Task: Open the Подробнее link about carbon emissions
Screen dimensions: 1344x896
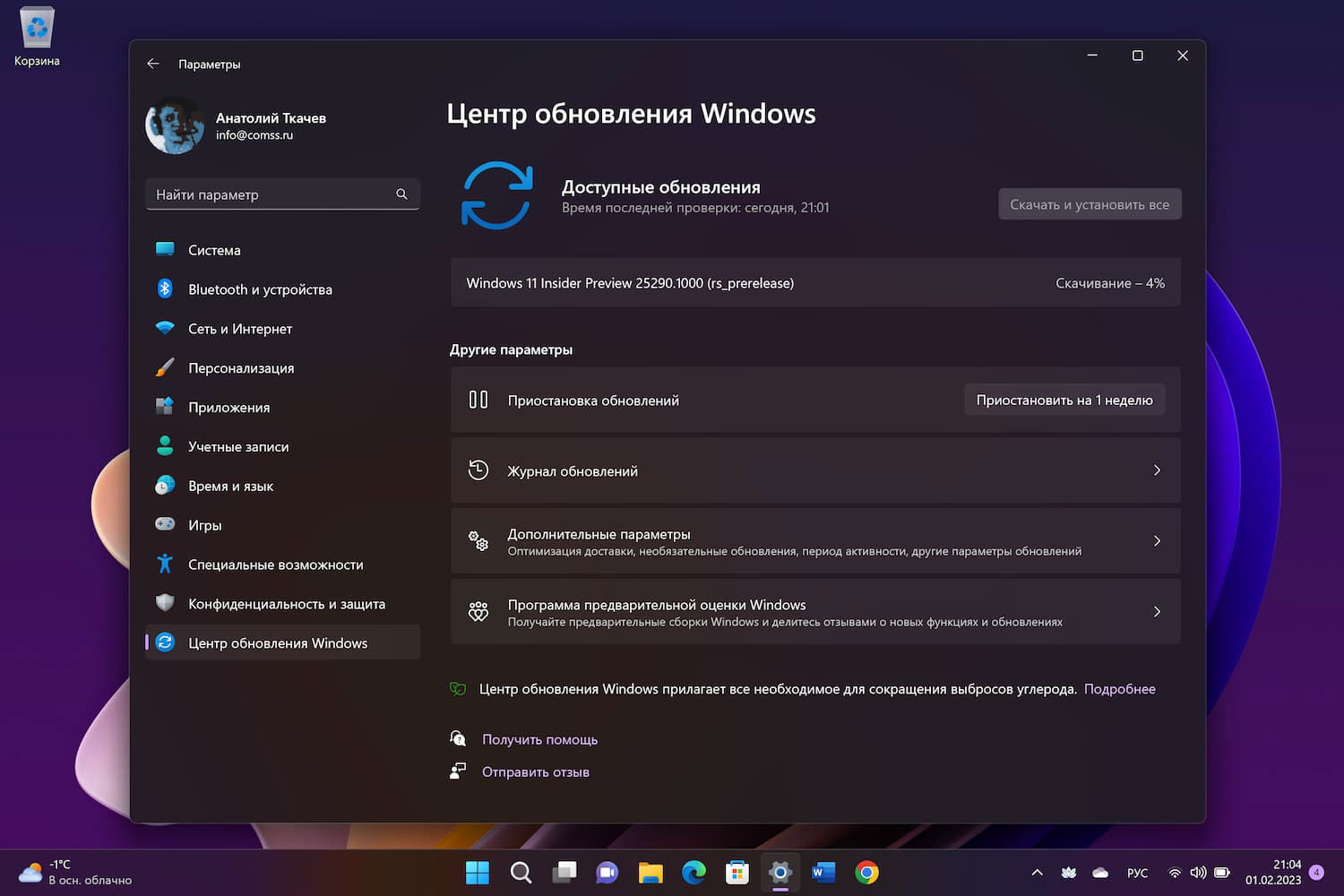Action: click(1119, 688)
